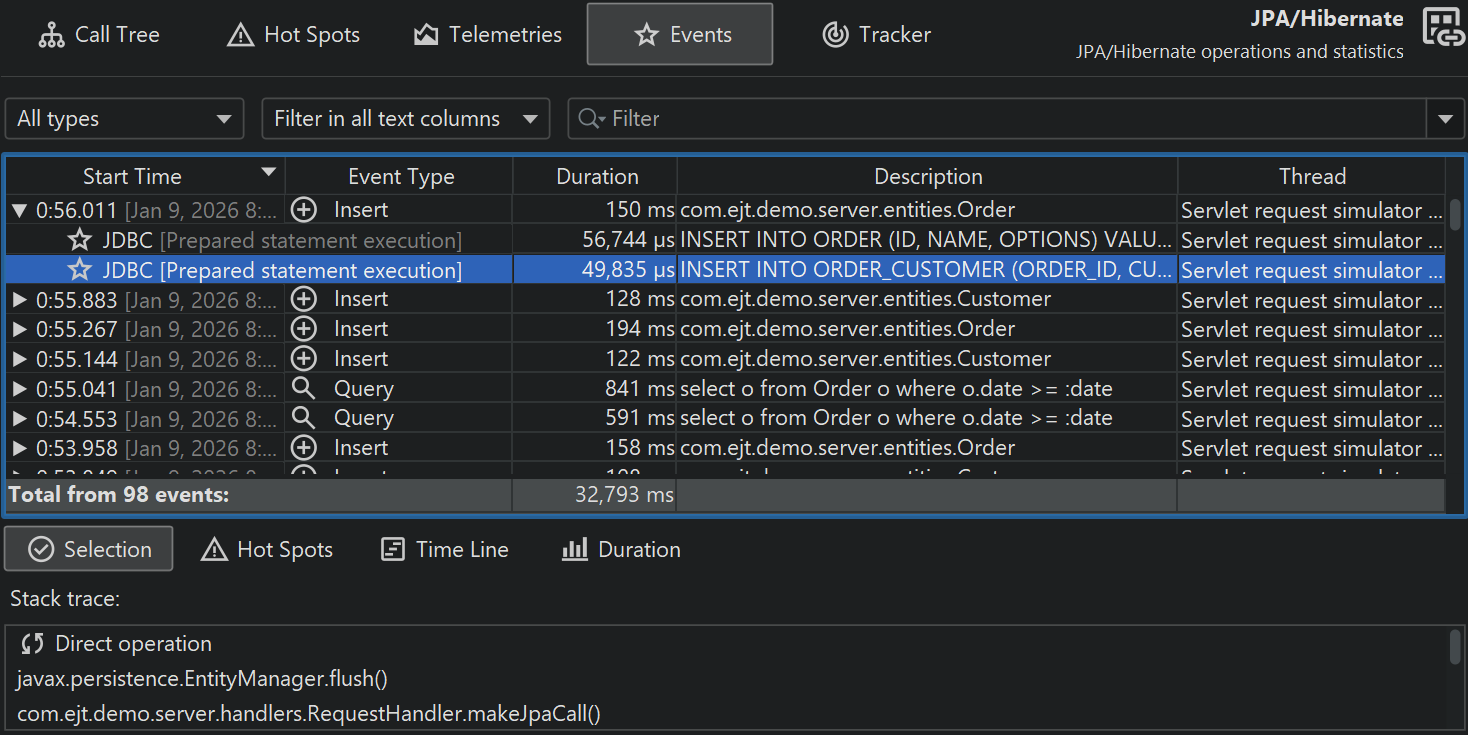The height and width of the screenshot is (735, 1468).
Task: Expand the 0:55.267 Insert event row
Action: click(x=19, y=329)
